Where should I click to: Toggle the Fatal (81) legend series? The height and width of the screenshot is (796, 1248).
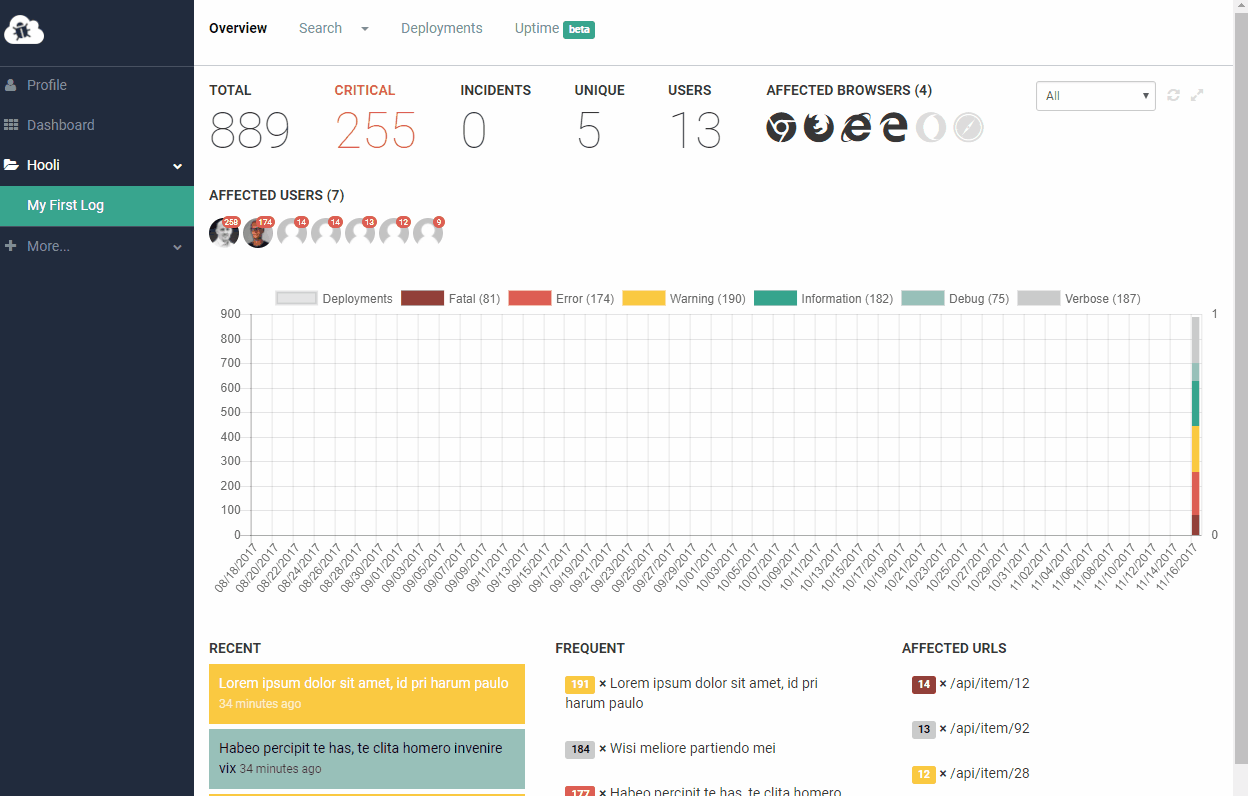[x=450, y=298]
